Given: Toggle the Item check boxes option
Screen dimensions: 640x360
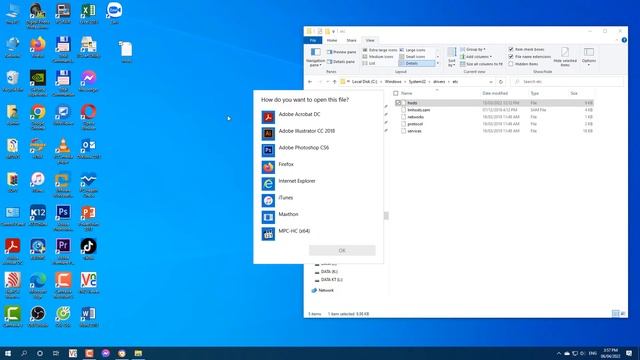Looking at the screenshot, I should pyautogui.click(x=527, y=49).
